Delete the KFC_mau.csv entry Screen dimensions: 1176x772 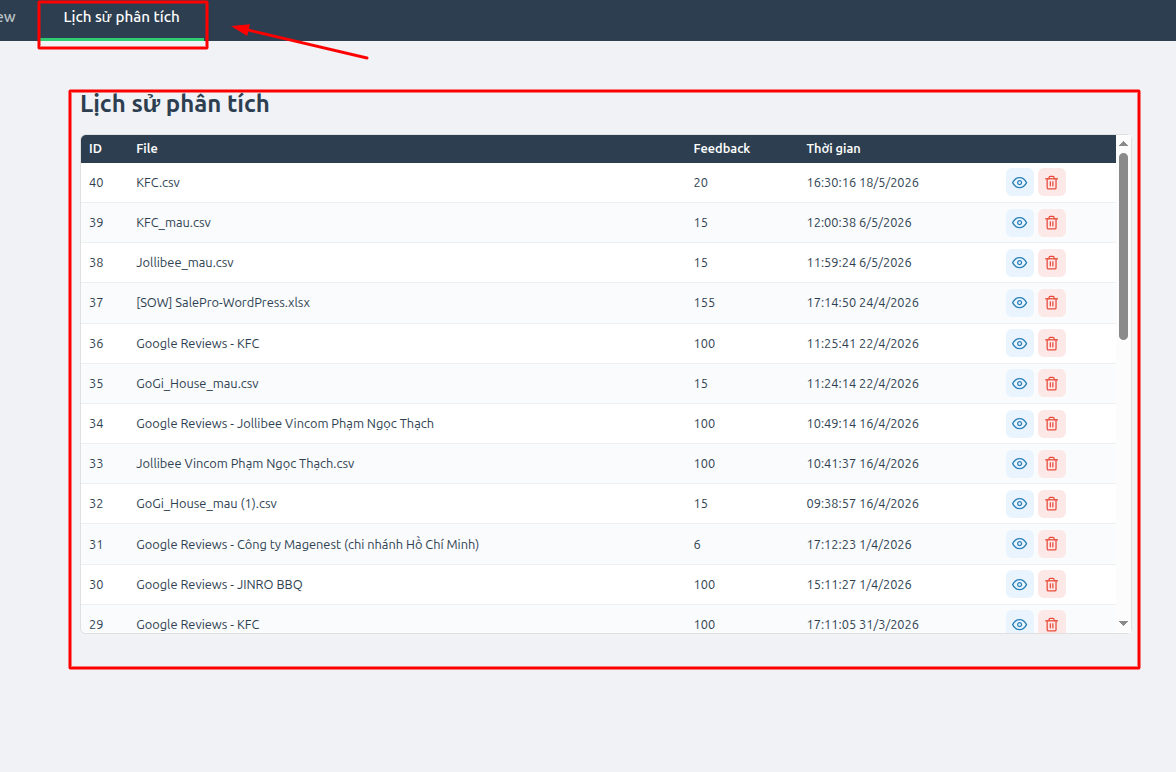1052,223
